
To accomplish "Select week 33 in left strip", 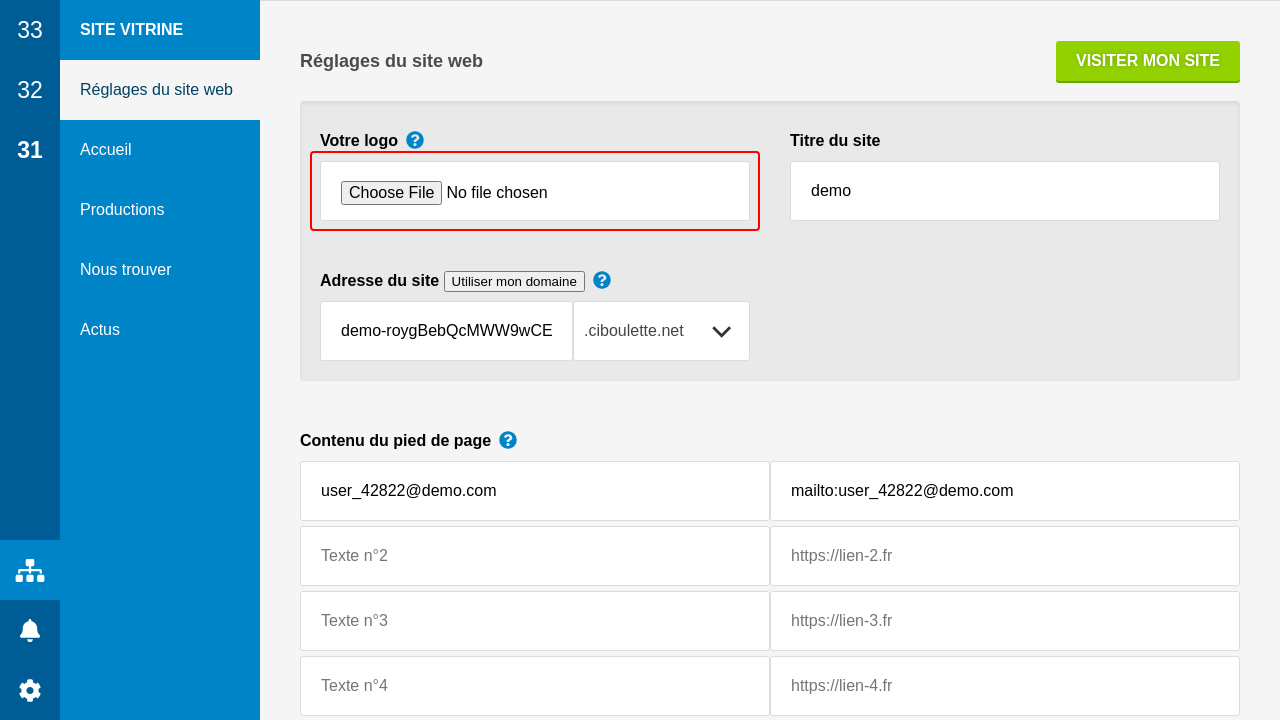I will [30, 30].
